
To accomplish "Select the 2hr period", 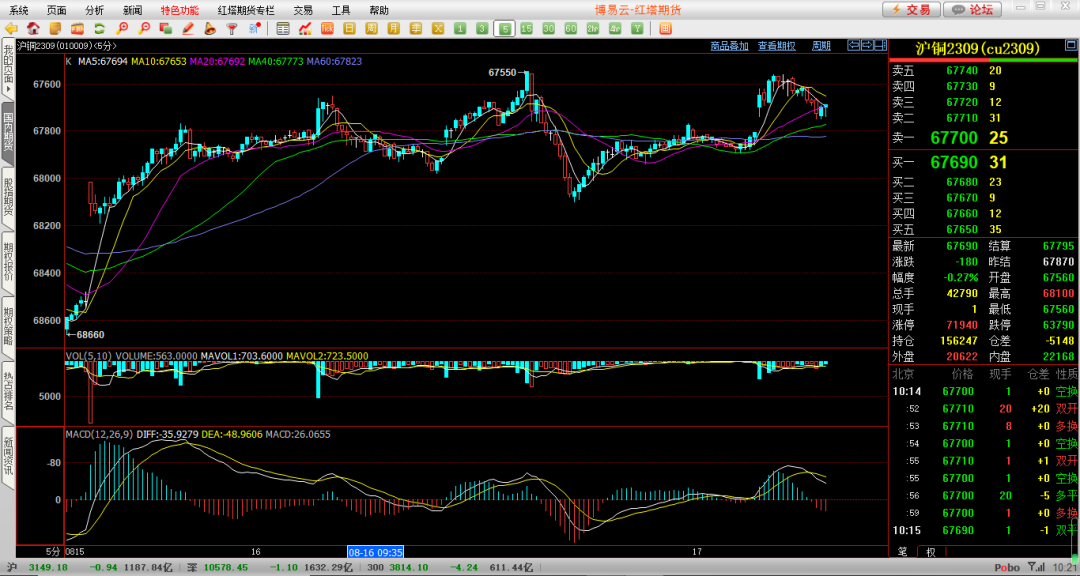I will 592,29.
